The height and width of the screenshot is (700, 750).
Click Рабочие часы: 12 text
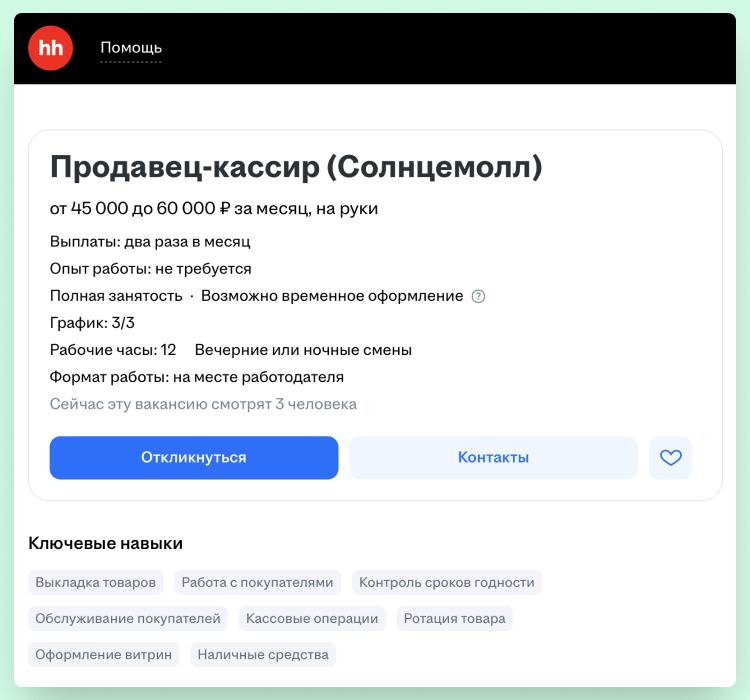click(x=113, y=350)
